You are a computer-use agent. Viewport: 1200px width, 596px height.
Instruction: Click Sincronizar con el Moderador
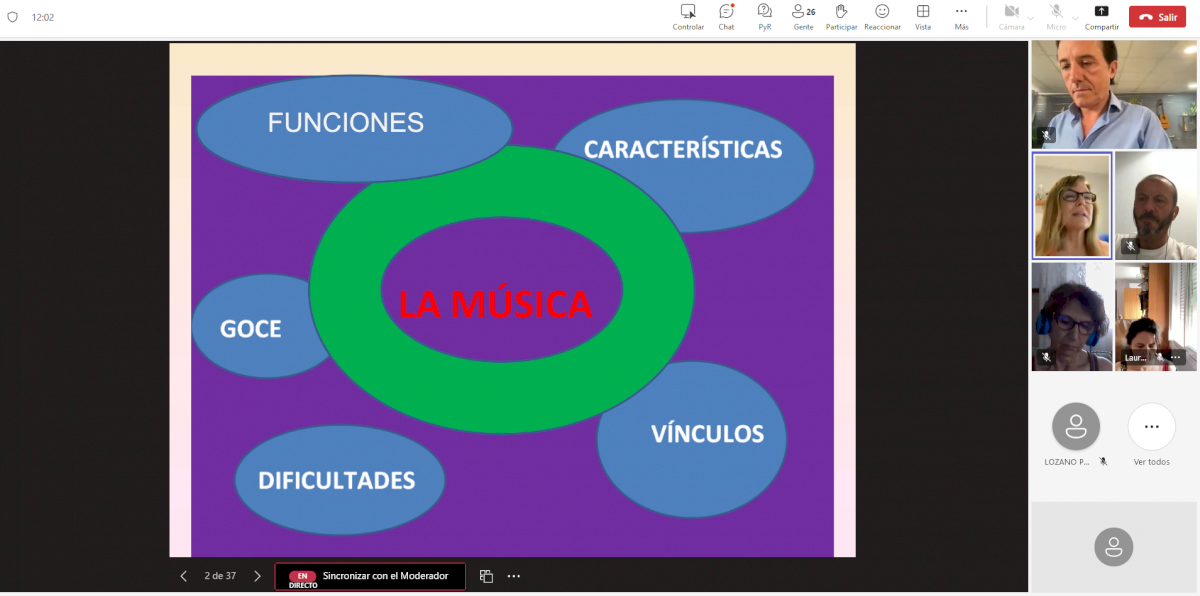coord(370,576)
